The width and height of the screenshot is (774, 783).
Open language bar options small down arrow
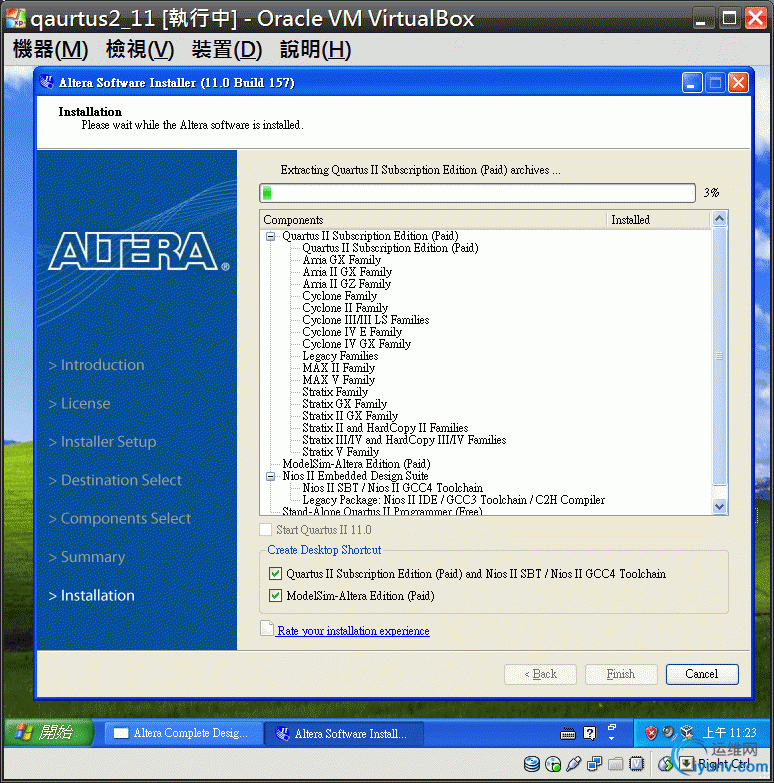(612, 739)
